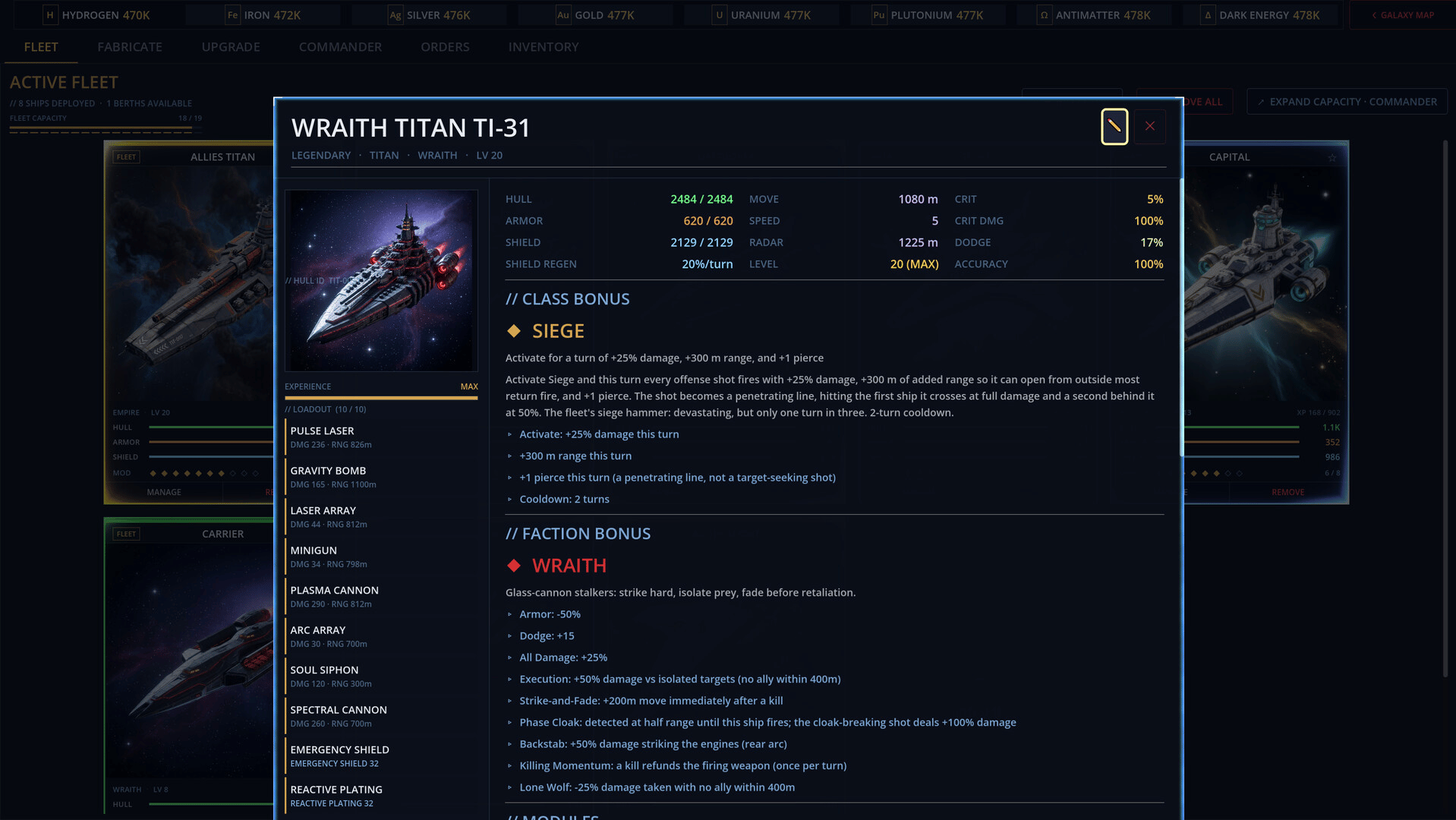
Task: Click the Hydrogen H element icon
Action: (x=50, y=15)
